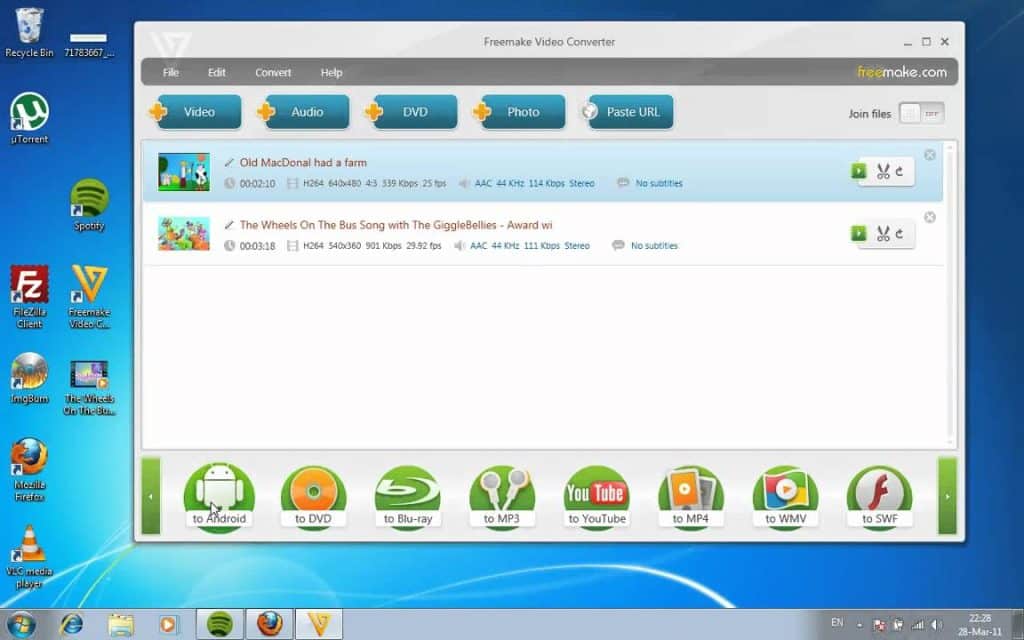This screenshot has width=1024, height=640.
Task: Open The Wheels On The Bus desktop file
Action: pyautogui.click(x=89, y=387)
